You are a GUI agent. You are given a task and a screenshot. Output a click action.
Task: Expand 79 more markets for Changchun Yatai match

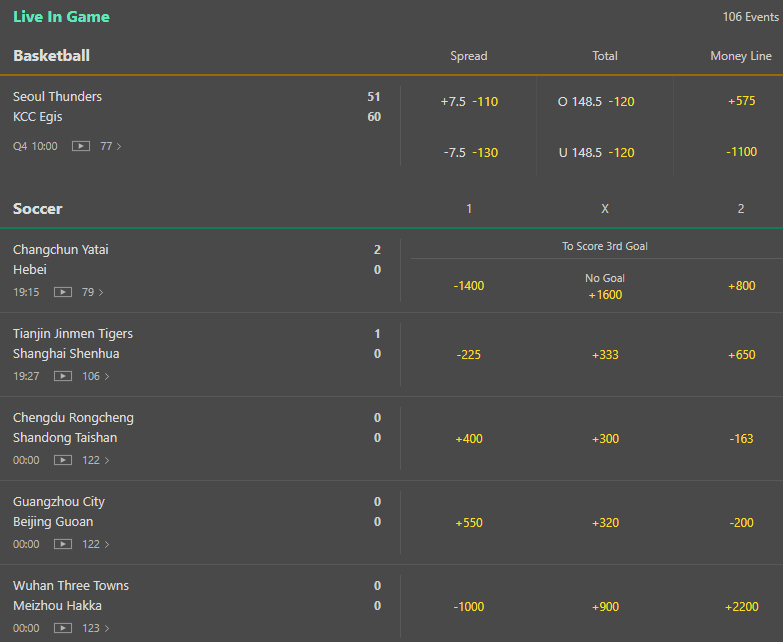tap(93, 292)
